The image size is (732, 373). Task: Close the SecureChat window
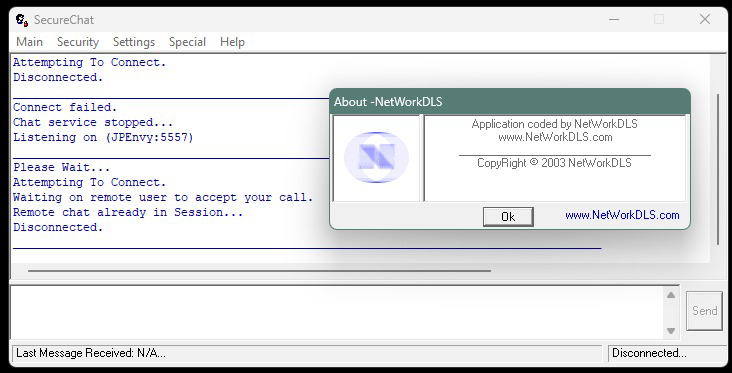click(x=704, y=20)
